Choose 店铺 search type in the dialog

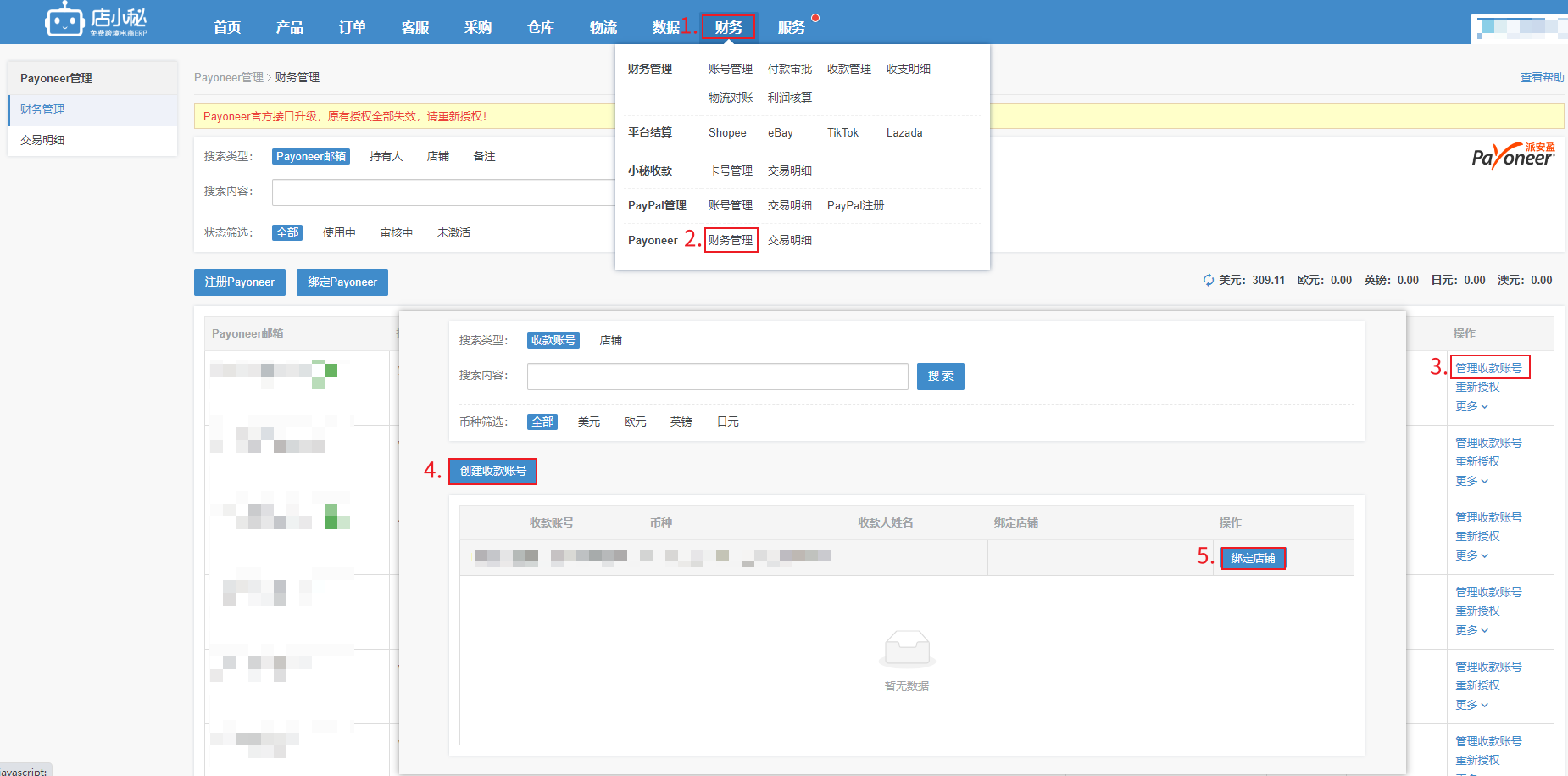(611, 340)
